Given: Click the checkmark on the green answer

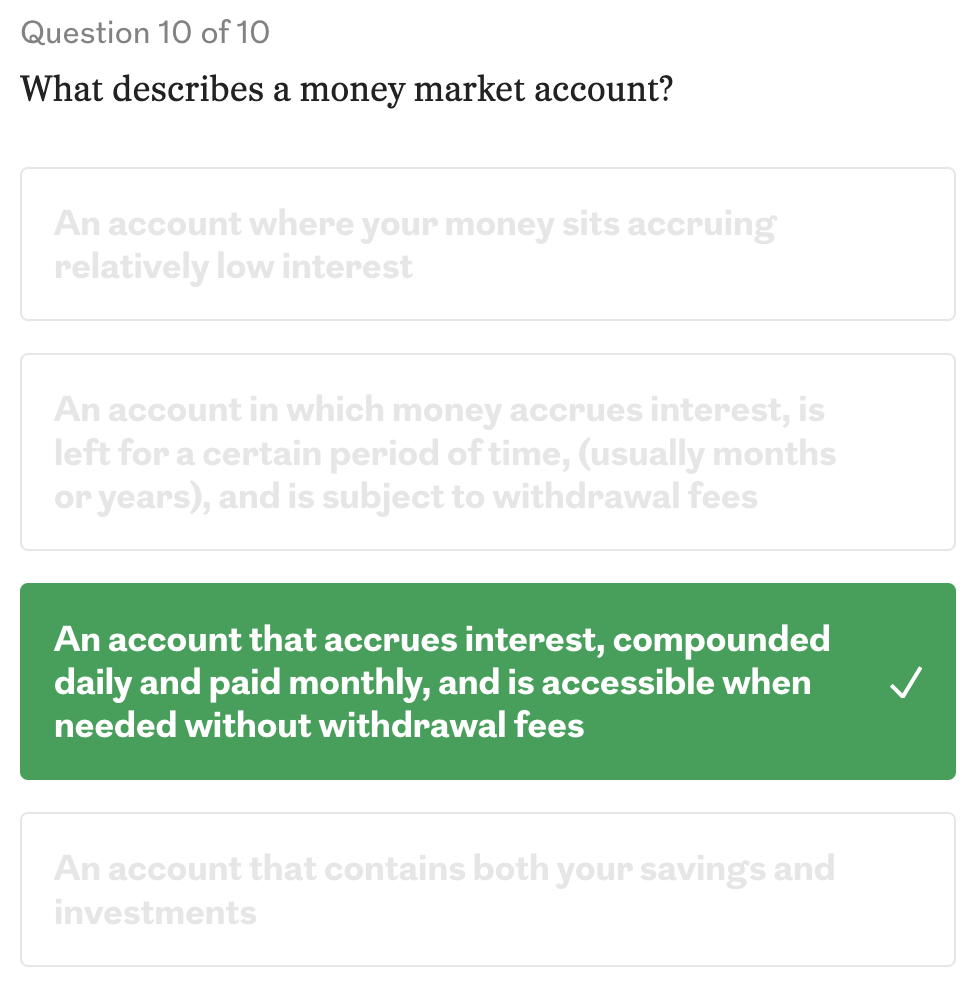Looking at the screenshot, I should pos(904,685).
